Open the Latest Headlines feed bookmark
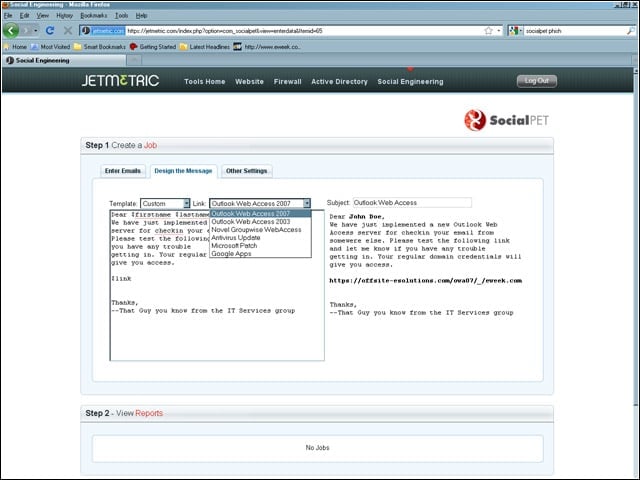The image size is (640, 480). [204, 47]
